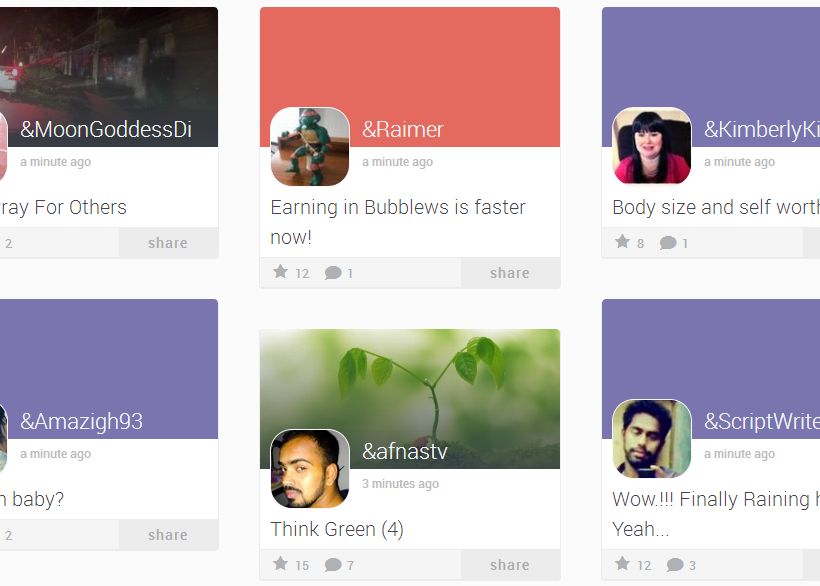Open comments on the Raimer post

[333, 273]
